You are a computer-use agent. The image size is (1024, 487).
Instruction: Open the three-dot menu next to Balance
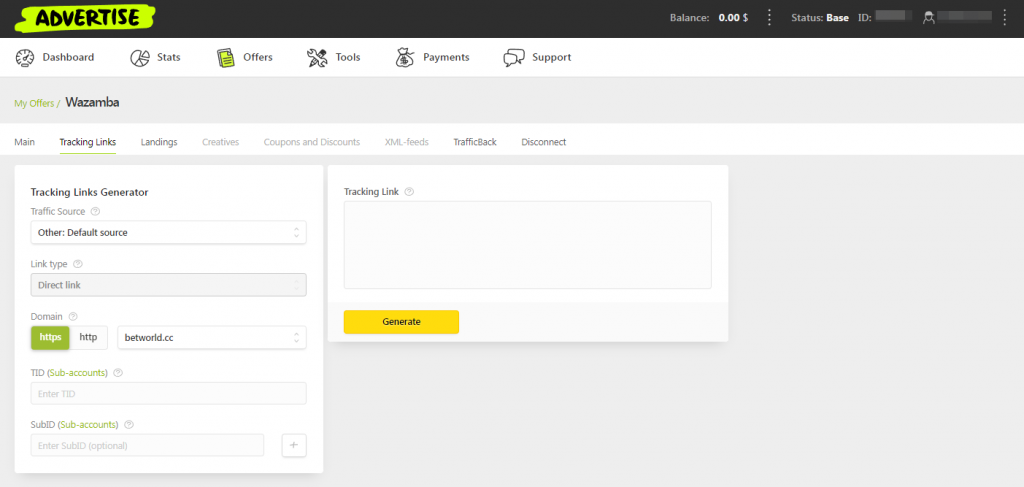tap(769, 18)
